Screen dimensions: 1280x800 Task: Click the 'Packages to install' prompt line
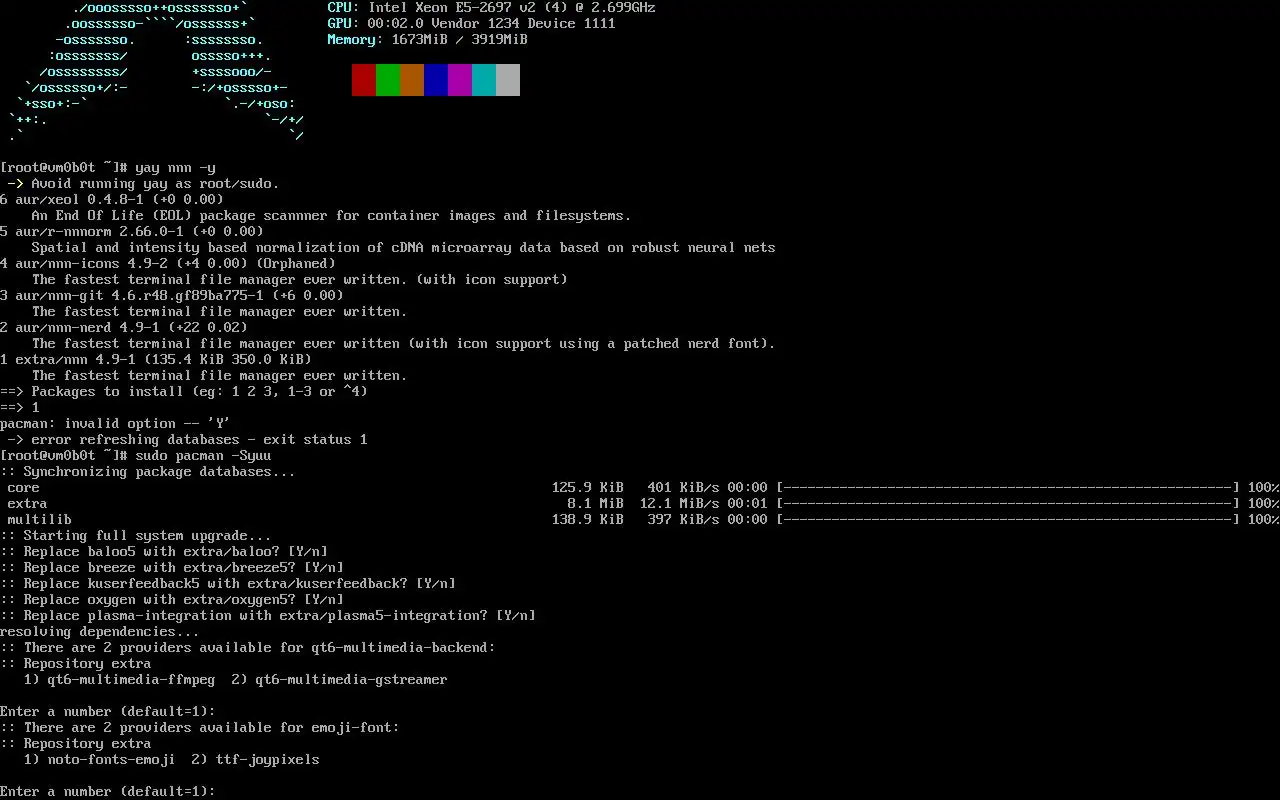tap(184, 392)
